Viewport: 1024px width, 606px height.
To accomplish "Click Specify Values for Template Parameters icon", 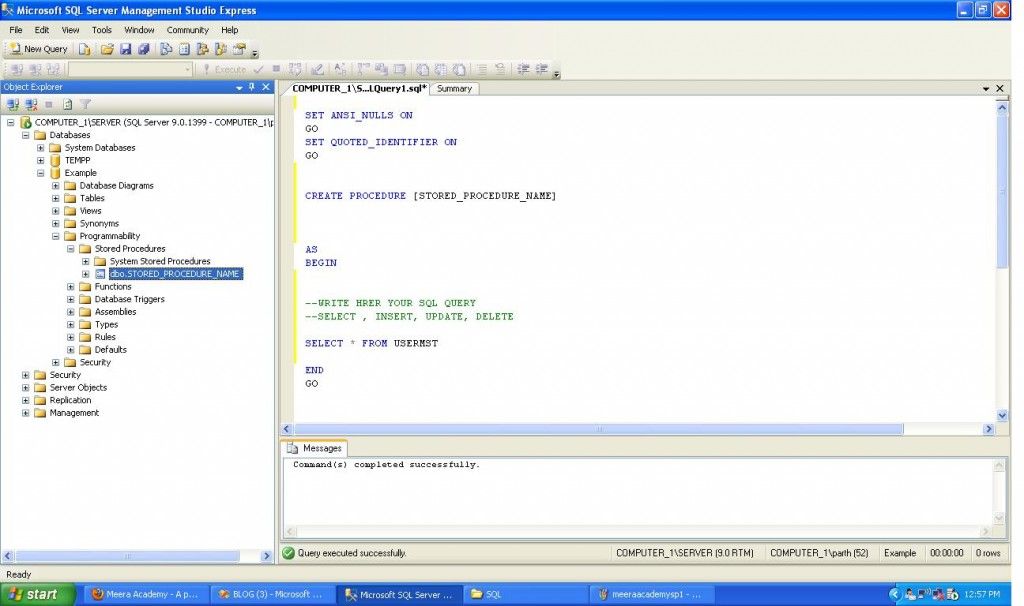I will pos(340,69).
